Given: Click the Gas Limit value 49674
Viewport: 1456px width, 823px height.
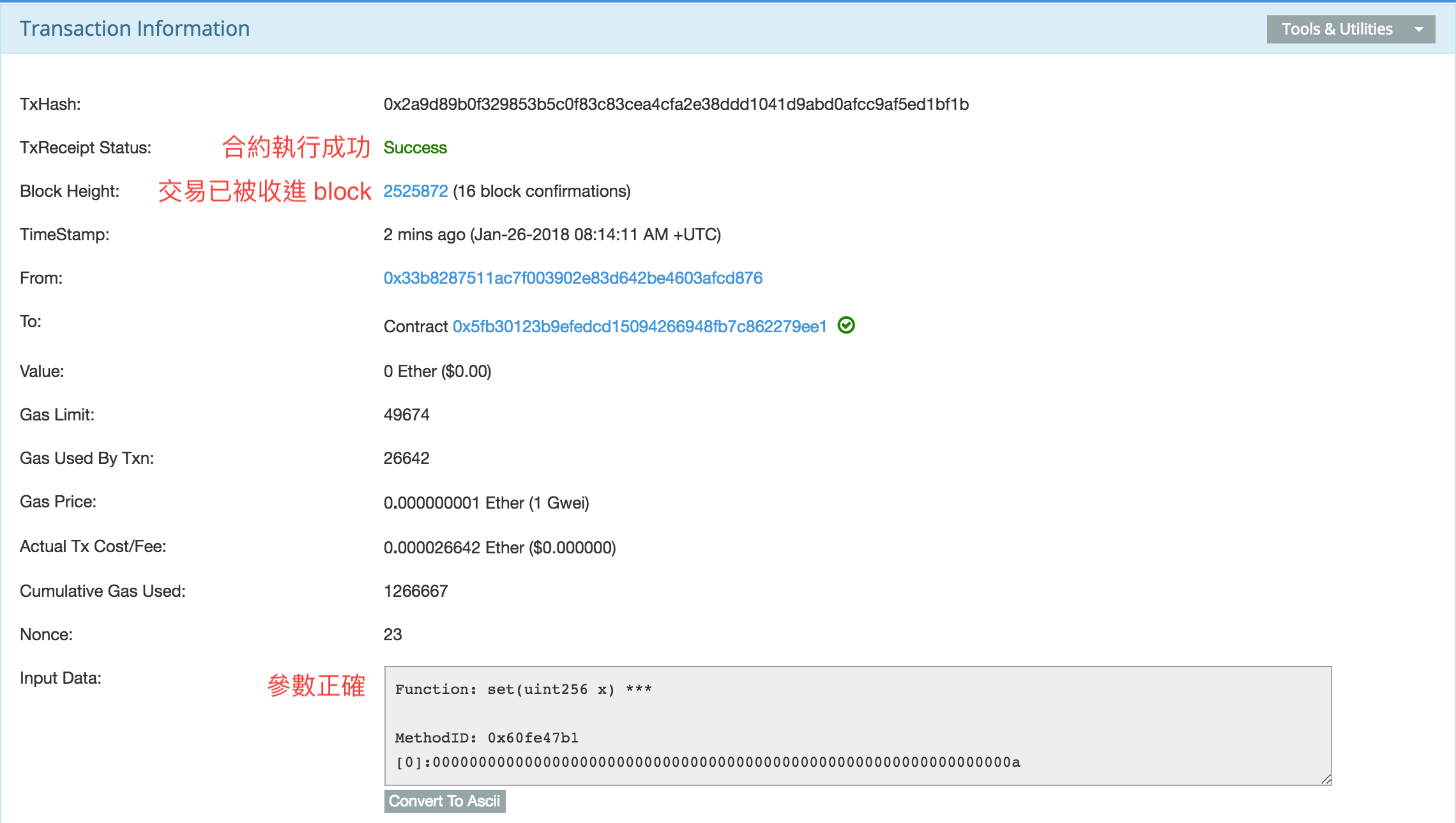Looking at the screenshot, I should pos(406,415).
